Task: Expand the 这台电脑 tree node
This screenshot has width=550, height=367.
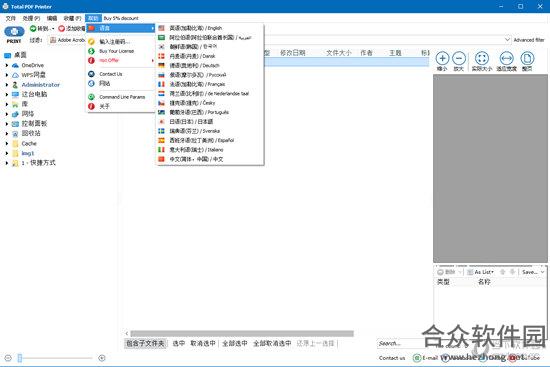Action: 7,94
